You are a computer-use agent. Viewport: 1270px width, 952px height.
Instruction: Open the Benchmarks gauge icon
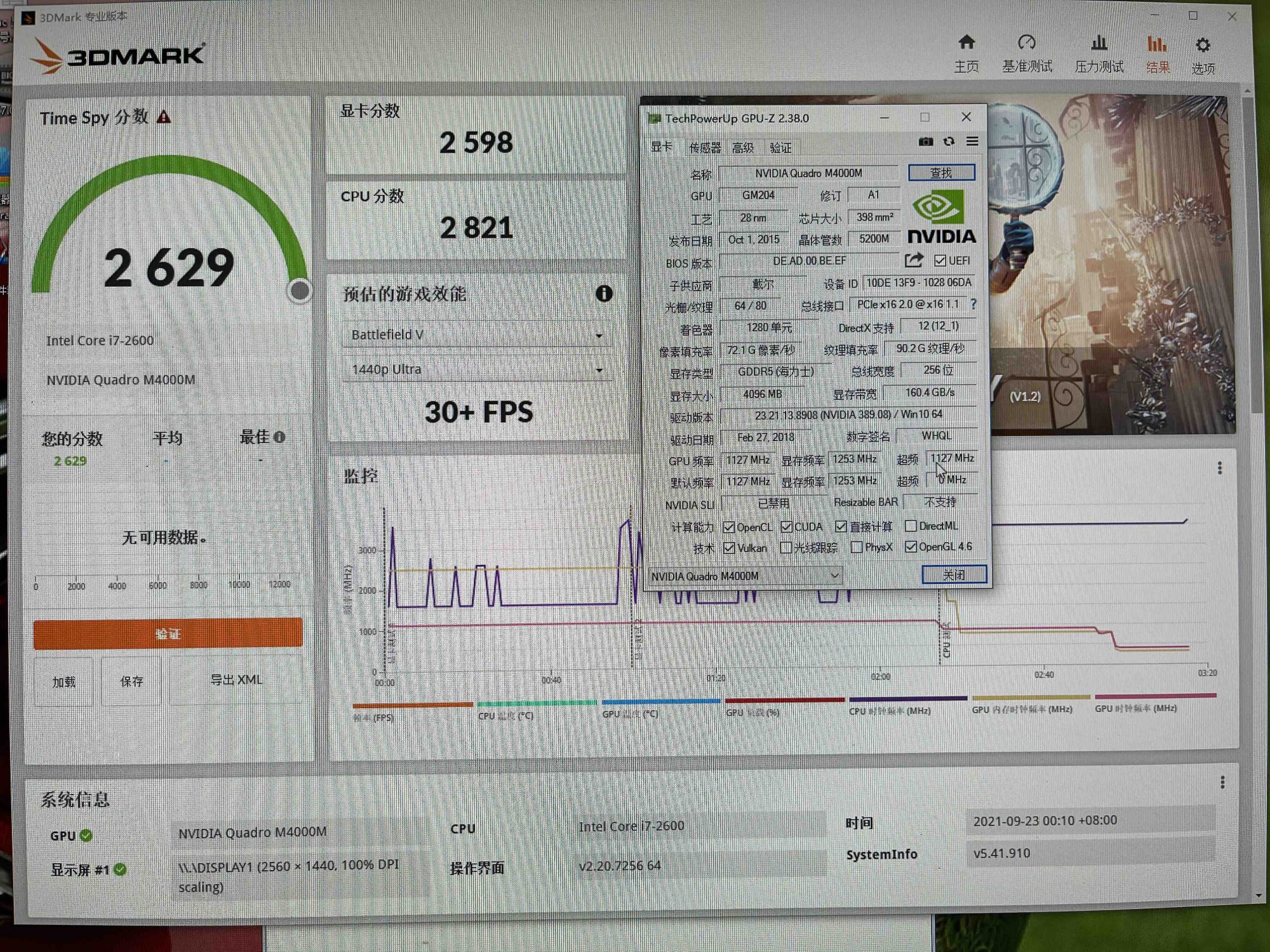point(1027,43)
